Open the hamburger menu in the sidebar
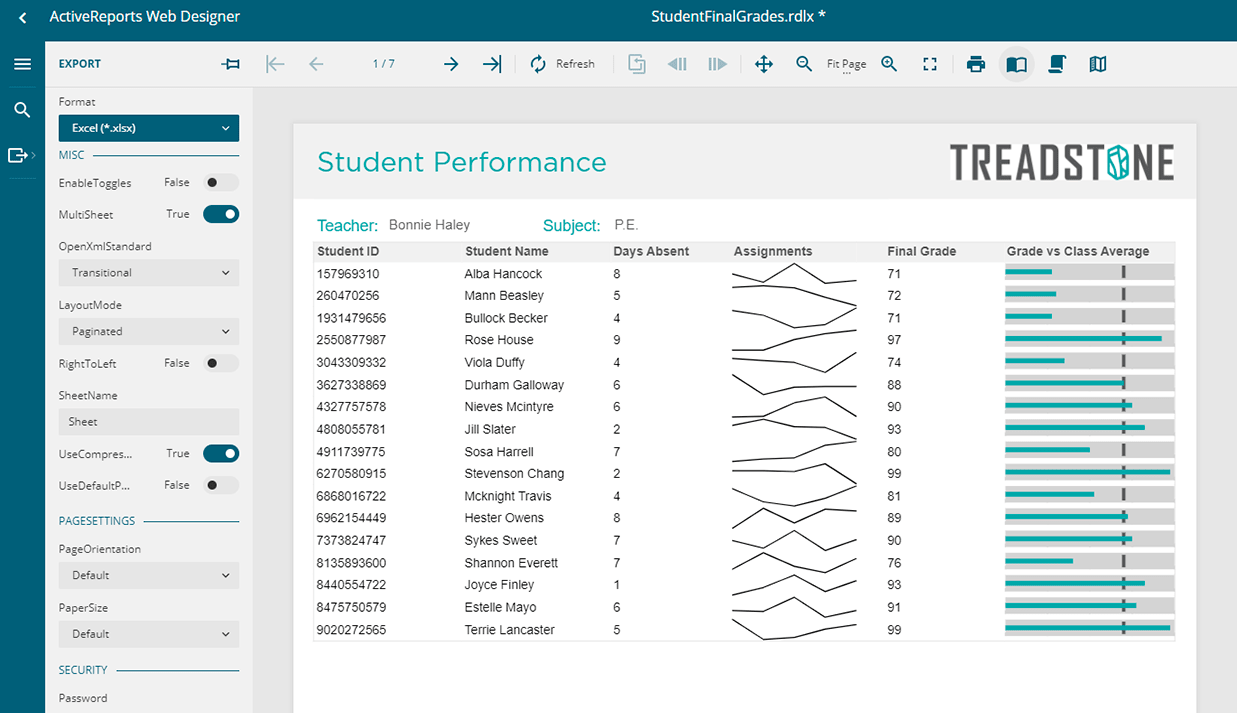1237x713 pixels. click(x=22, y=64)
